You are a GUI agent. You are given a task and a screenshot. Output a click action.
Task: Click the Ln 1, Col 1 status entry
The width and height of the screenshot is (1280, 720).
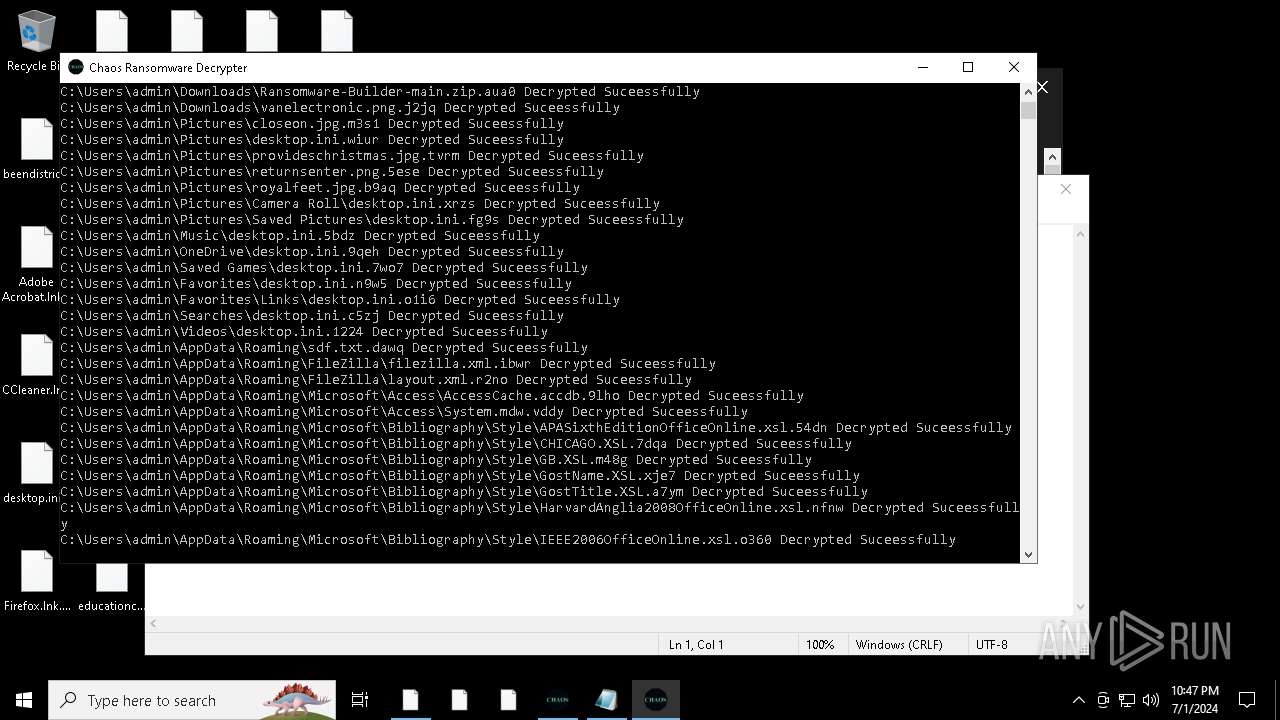click(696, 645)
